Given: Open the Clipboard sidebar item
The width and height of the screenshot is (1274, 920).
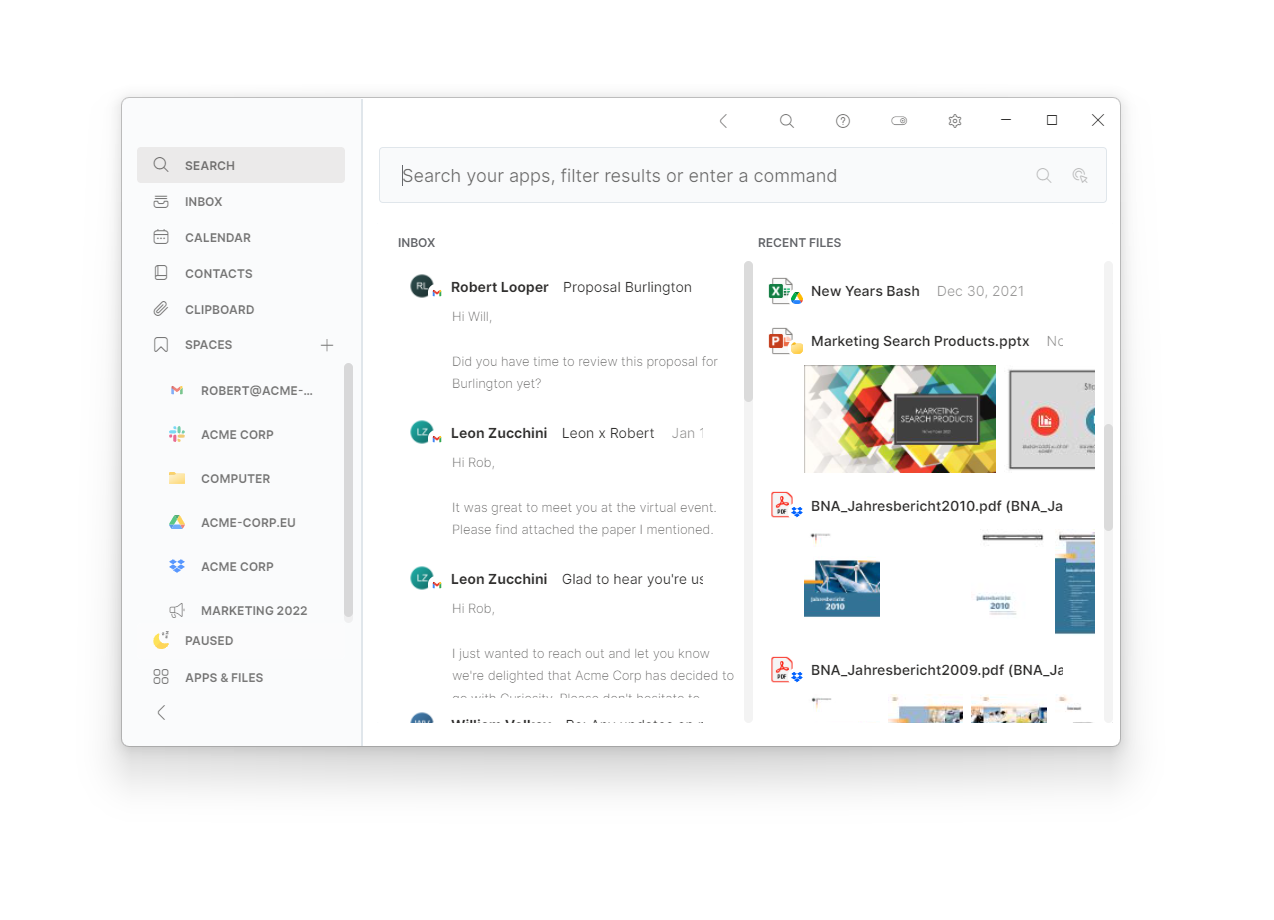Looking at the screenshot, I should click(x=241, y=309).
